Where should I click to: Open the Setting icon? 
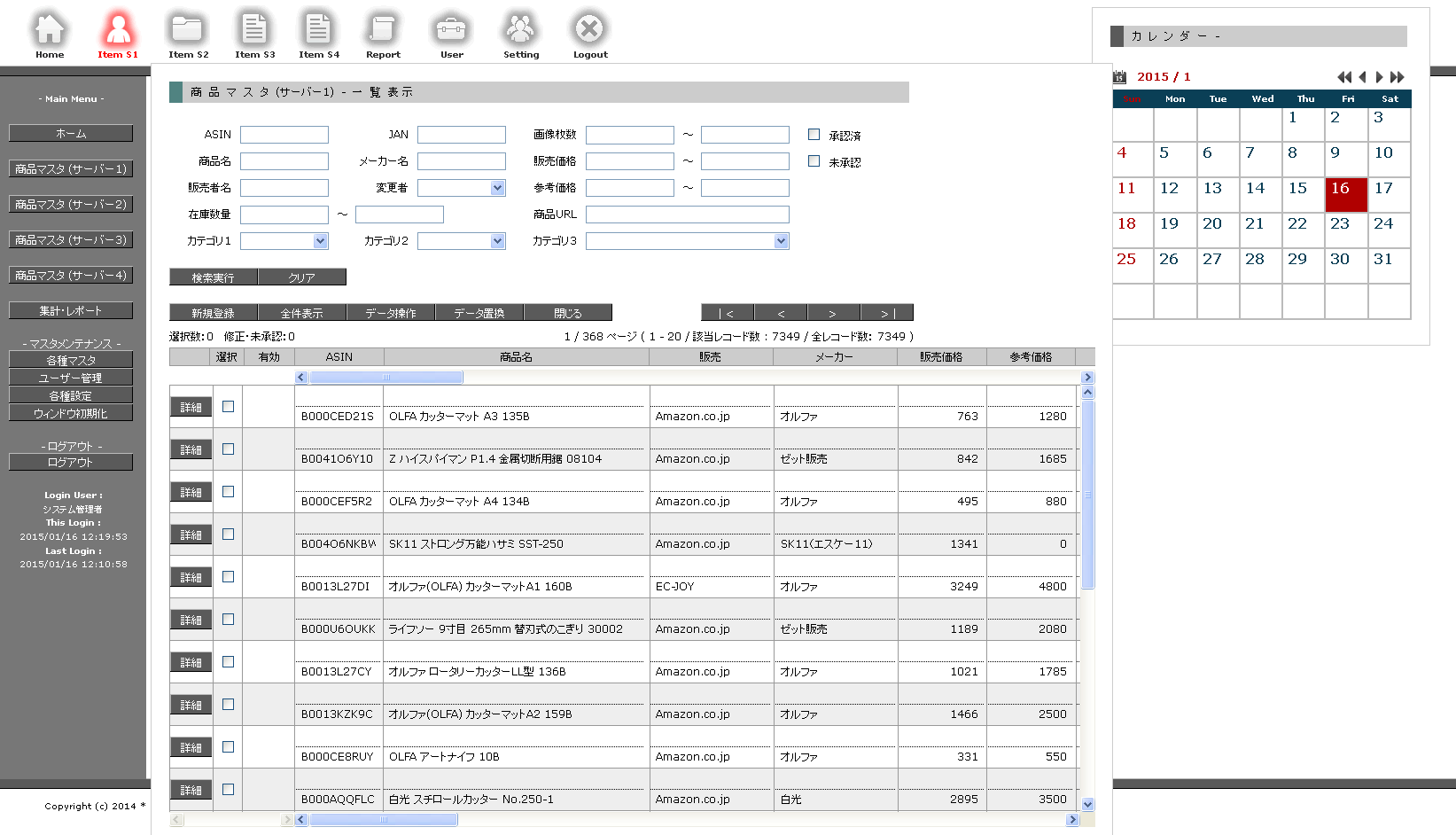point(520,31)
